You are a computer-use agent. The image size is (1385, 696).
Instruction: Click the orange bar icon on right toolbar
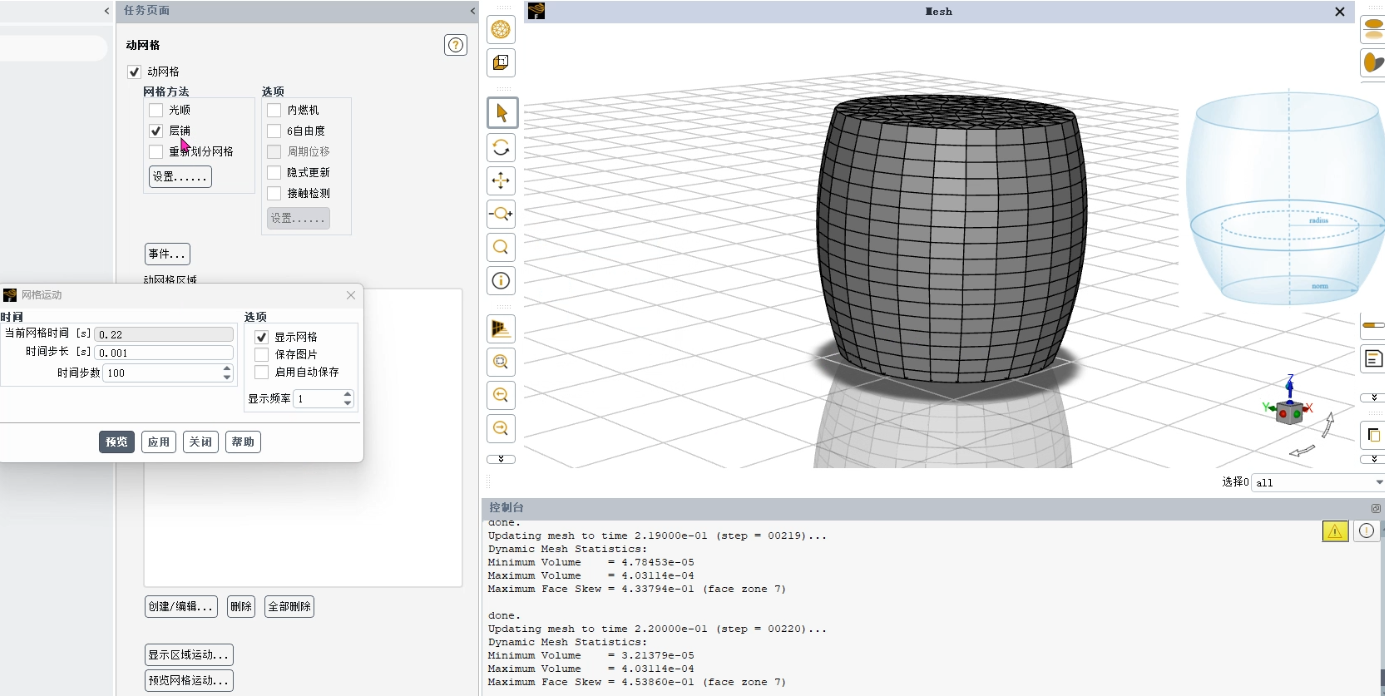pyautogui.click(x=1373, y=324)
